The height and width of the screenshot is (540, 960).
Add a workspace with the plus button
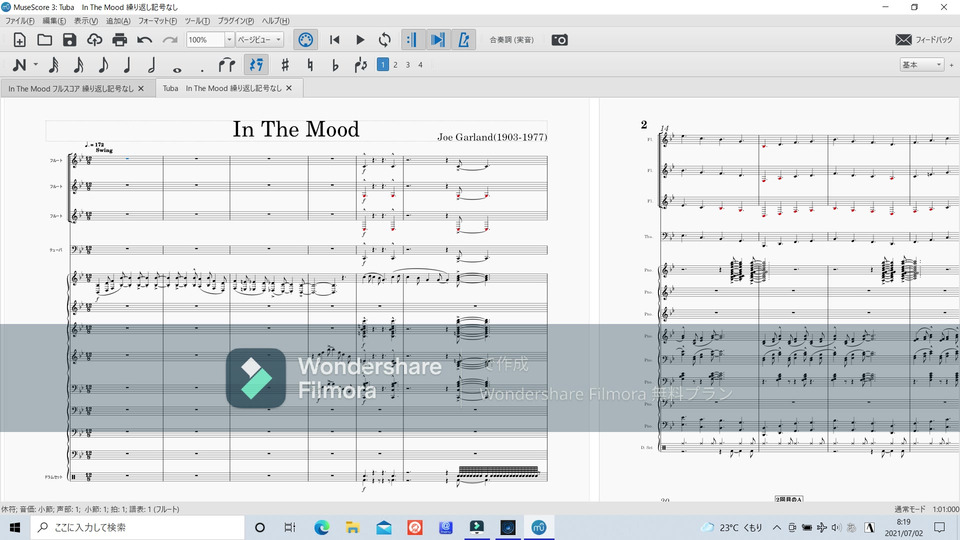(x=951, y=64)
